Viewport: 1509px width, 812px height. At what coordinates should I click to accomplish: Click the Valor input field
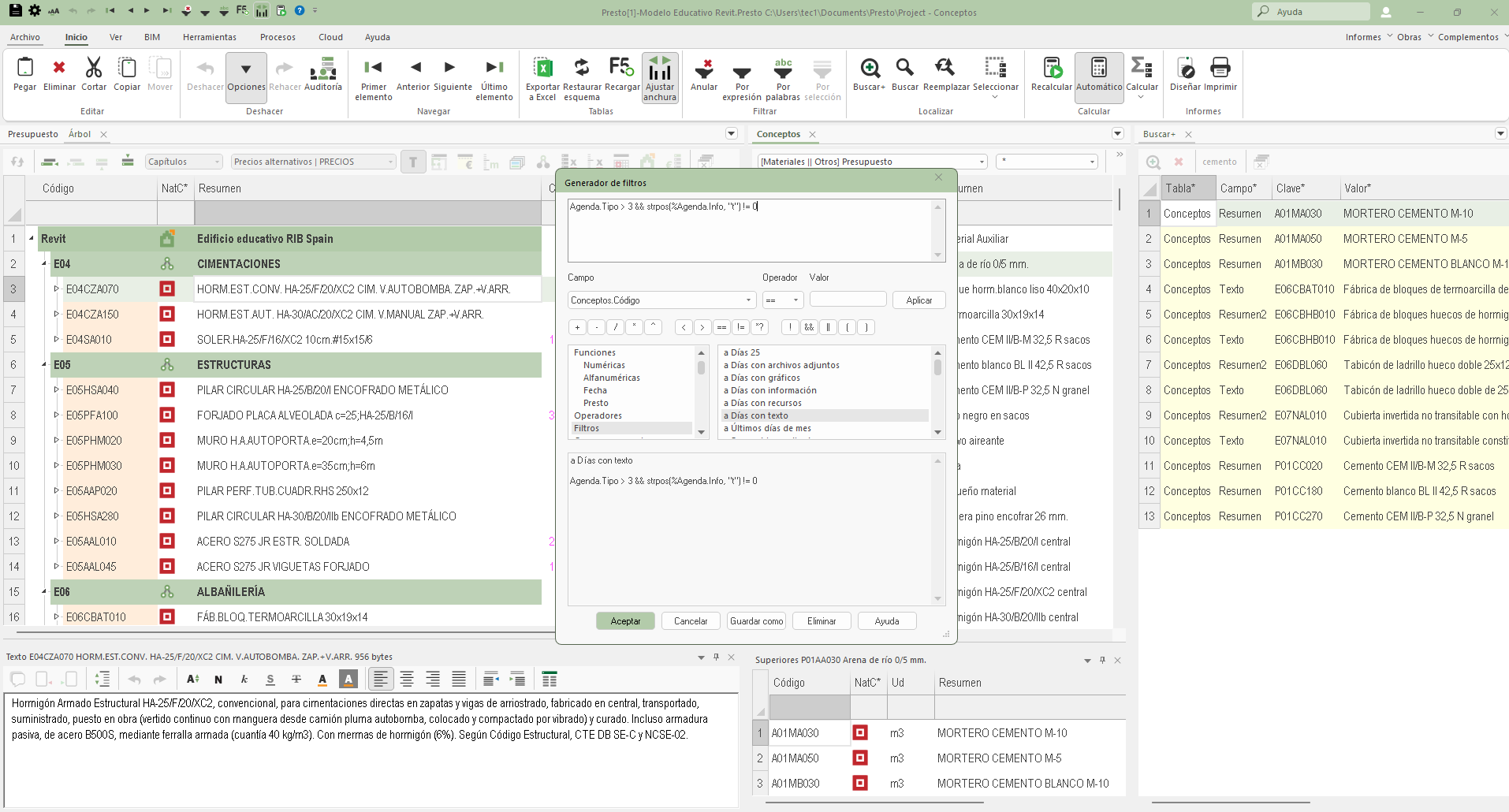coord(848,300)
